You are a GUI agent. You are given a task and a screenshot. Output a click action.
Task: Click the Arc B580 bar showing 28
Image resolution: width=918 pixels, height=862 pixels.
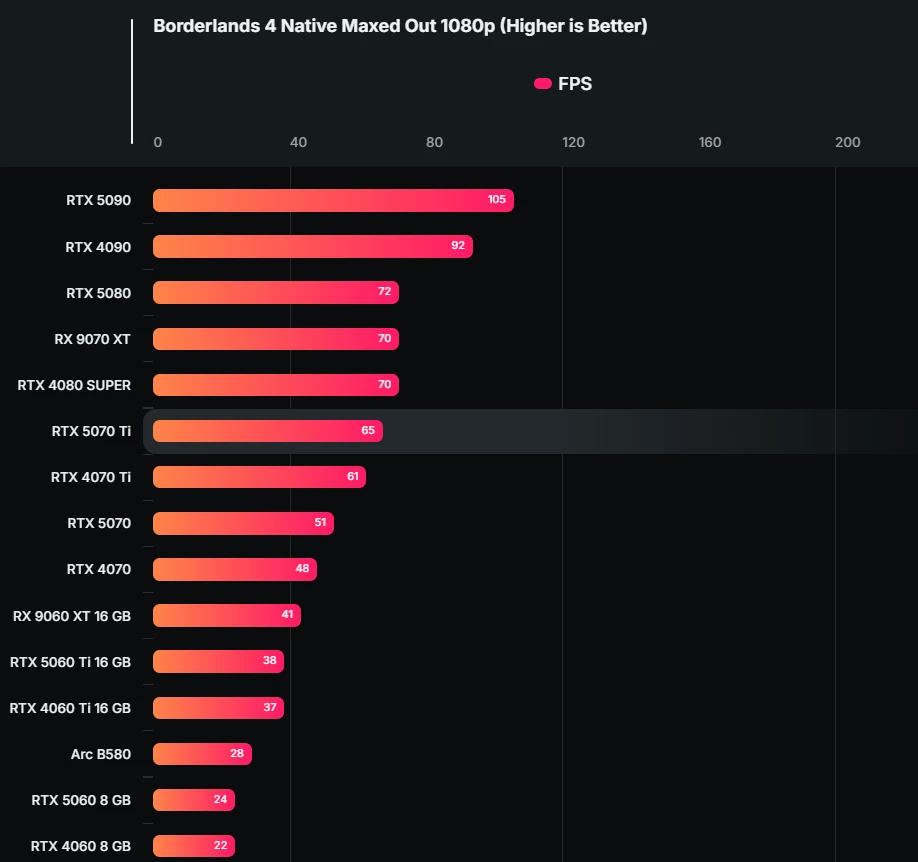point(203,754)
